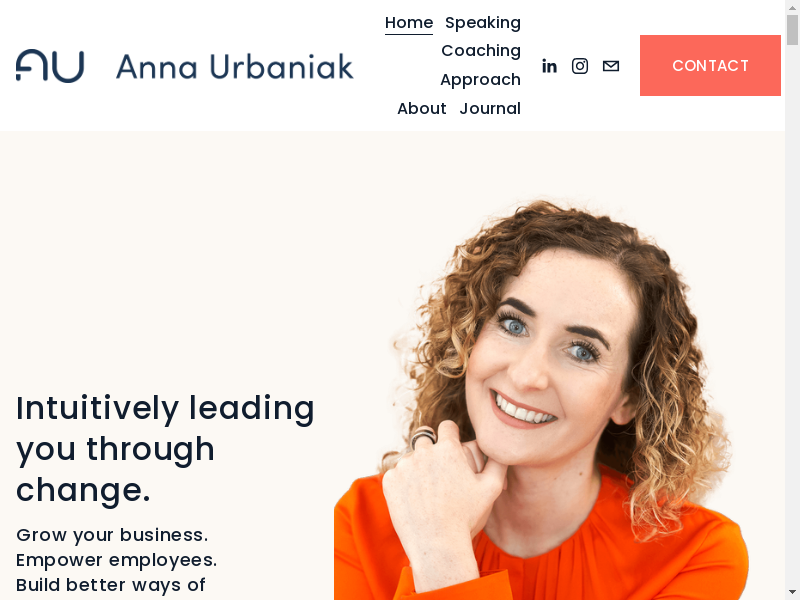This screenshot has width=800, height=600.
Task: Open the Home menu item
Action: point(409,22)
